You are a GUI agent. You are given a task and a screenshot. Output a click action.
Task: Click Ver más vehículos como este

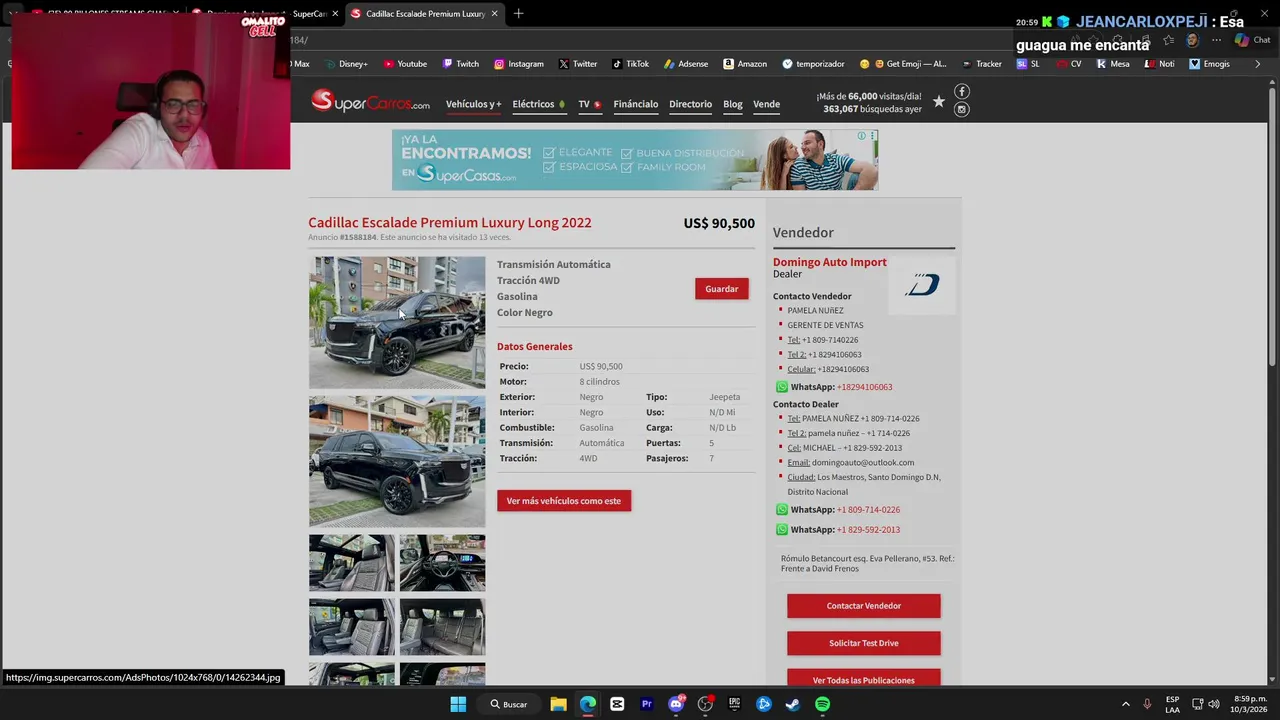click(x=563, y=501)
